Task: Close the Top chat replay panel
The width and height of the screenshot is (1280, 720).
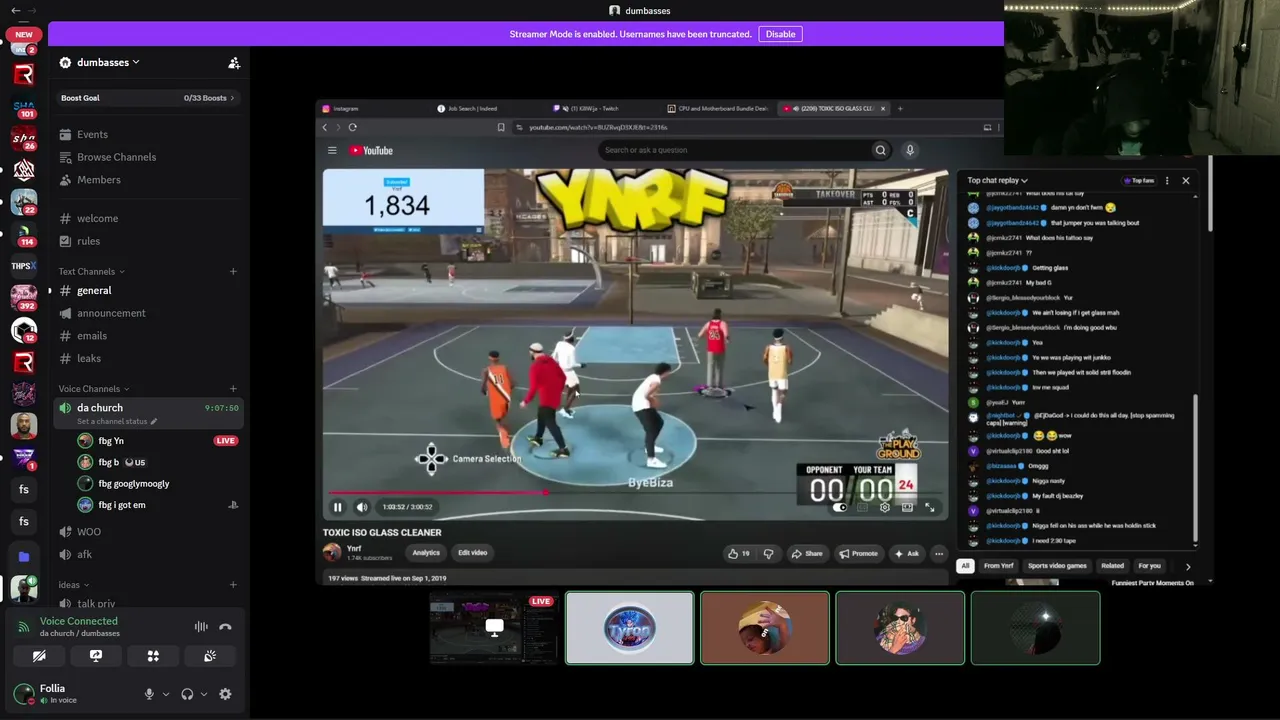Action: click(1186, 181)
